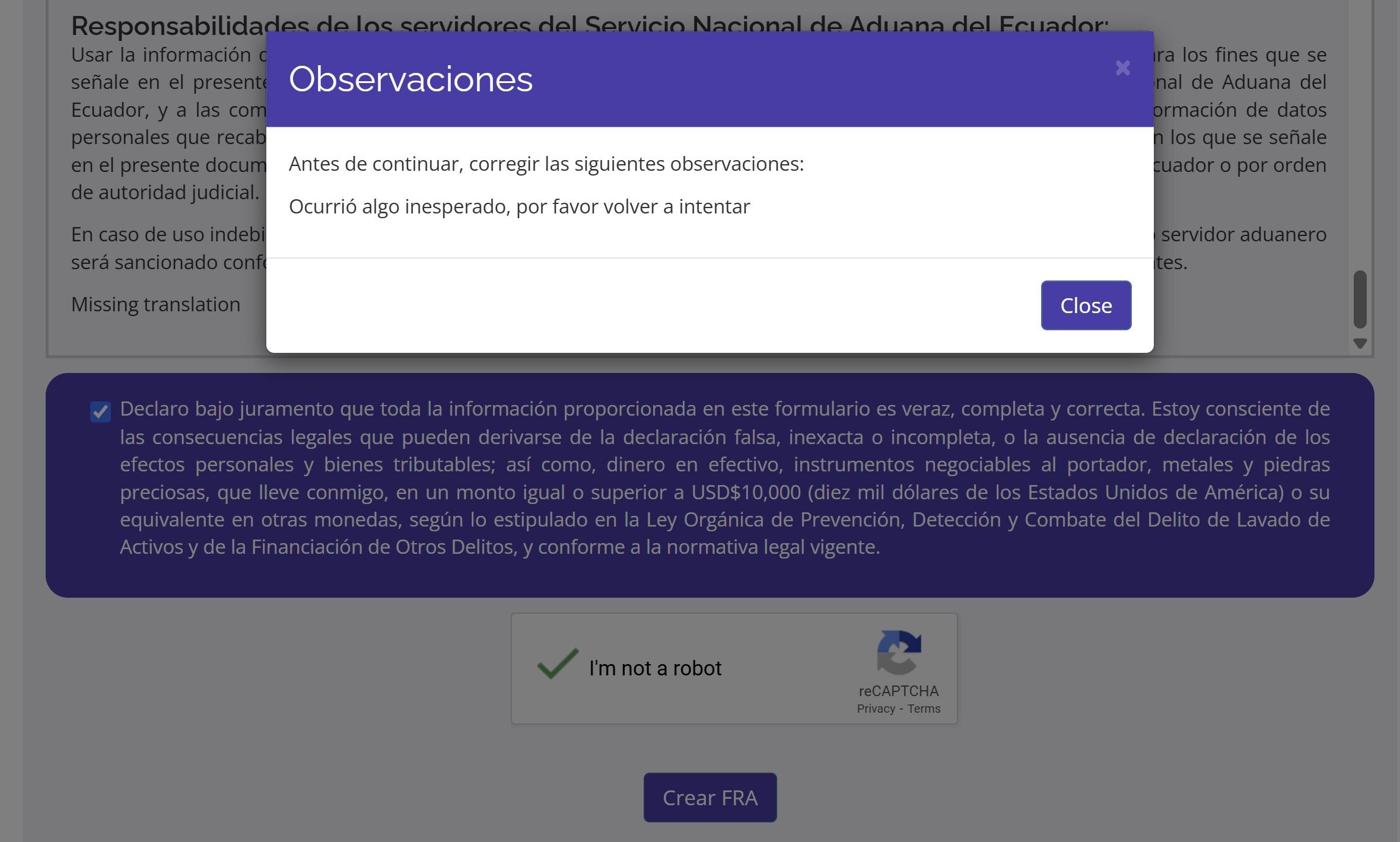Click the "Antes de continuar" instruction text
The height and width of the screenshot is (842, 1400).
pos(546,164)
